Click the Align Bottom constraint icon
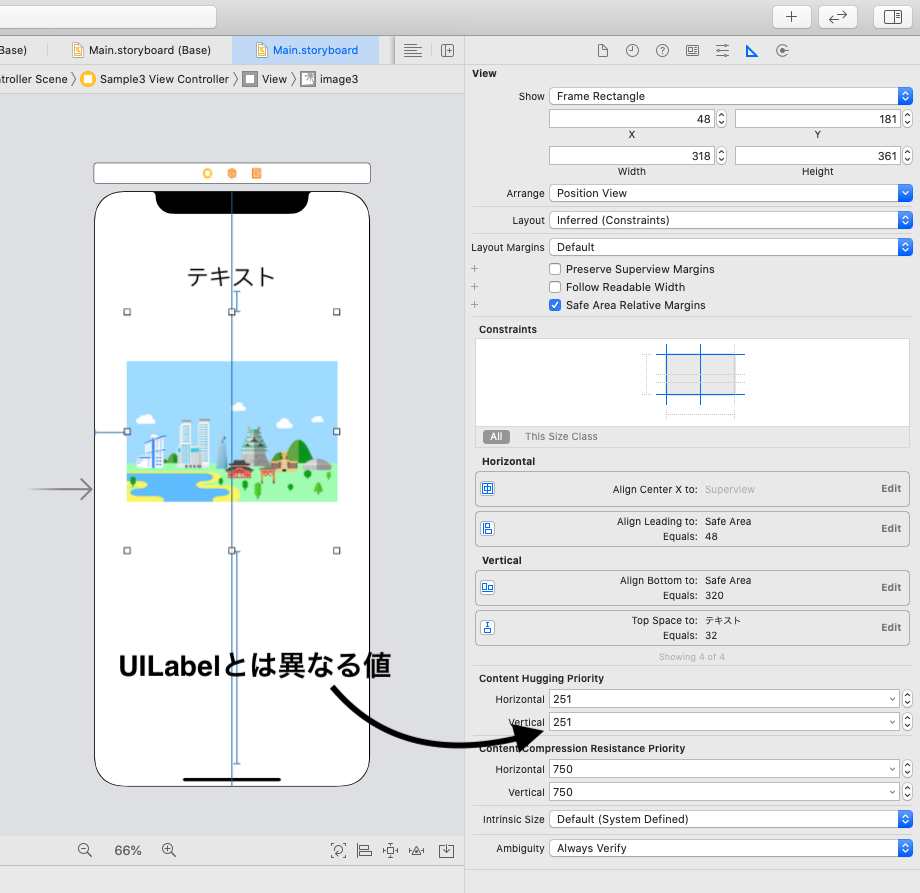 click(x=488, y=587)
